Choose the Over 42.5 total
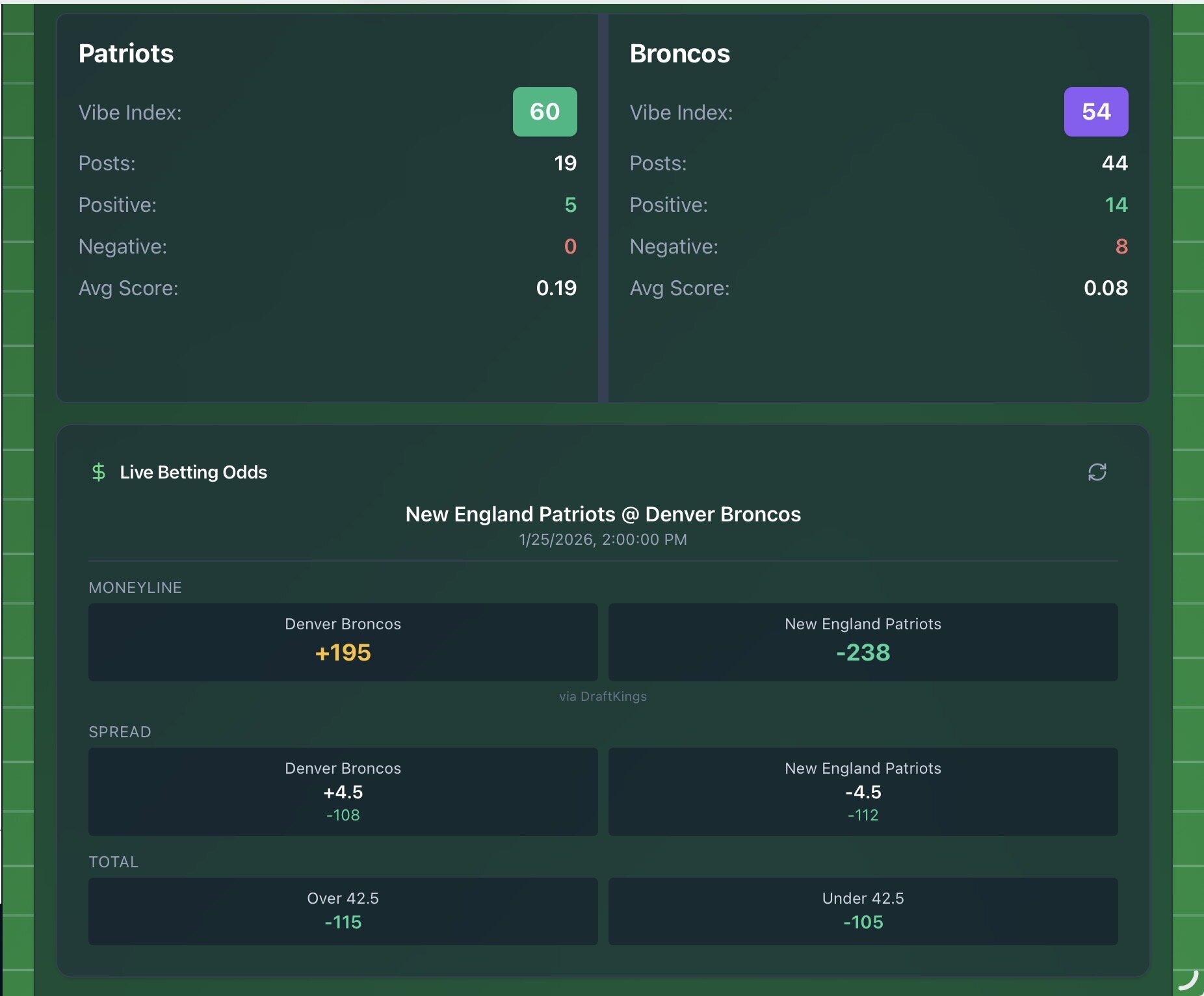1204x996 pixels. [343, 911]
